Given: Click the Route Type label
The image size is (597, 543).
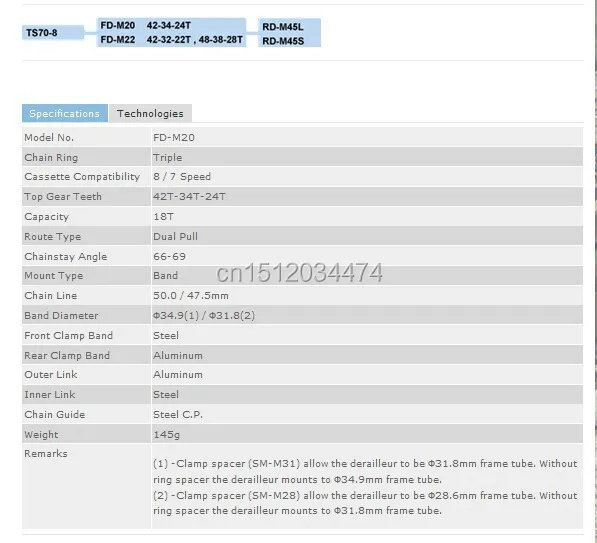Looking at the screenshot, I should click(53, 236).
